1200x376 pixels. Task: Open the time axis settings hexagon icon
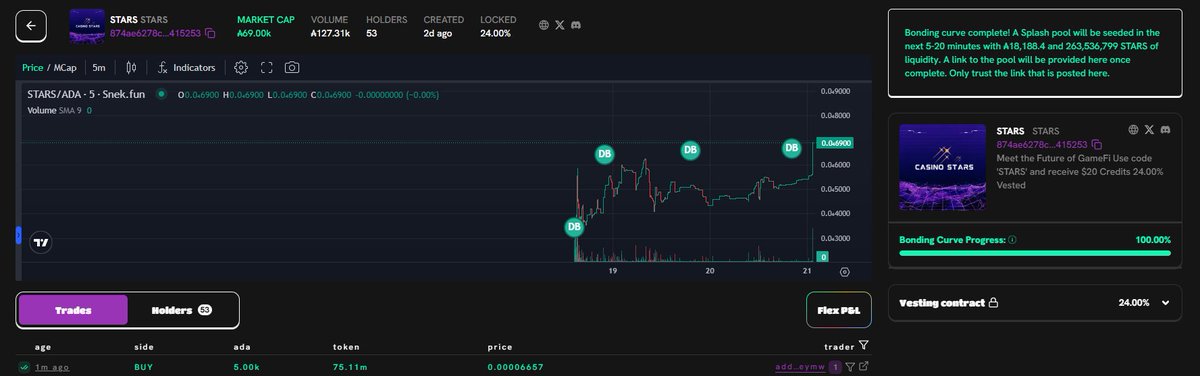pos(845,272)
